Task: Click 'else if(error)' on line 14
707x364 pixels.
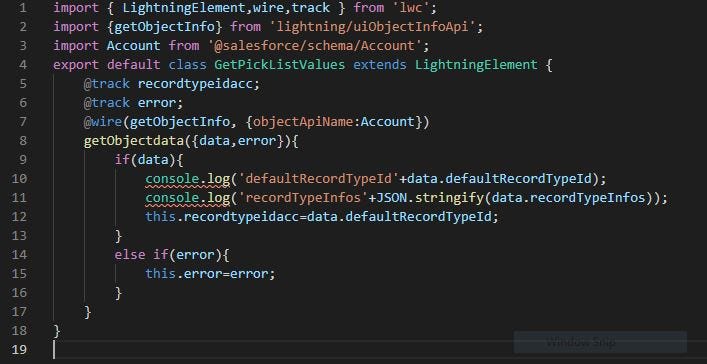Action: point(168,255)
